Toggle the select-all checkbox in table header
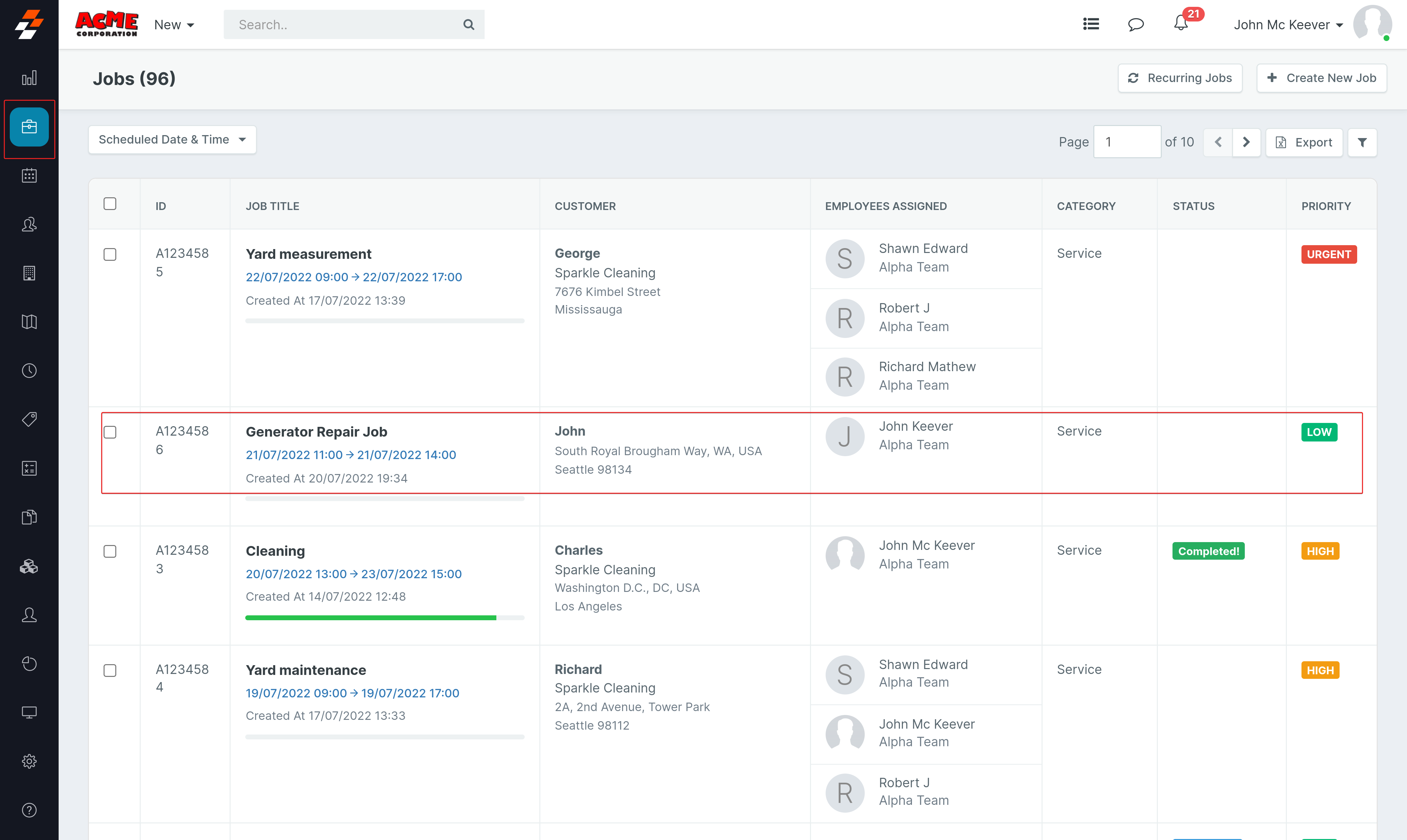This screenshot has width=1407, height=840. (110, 204)
